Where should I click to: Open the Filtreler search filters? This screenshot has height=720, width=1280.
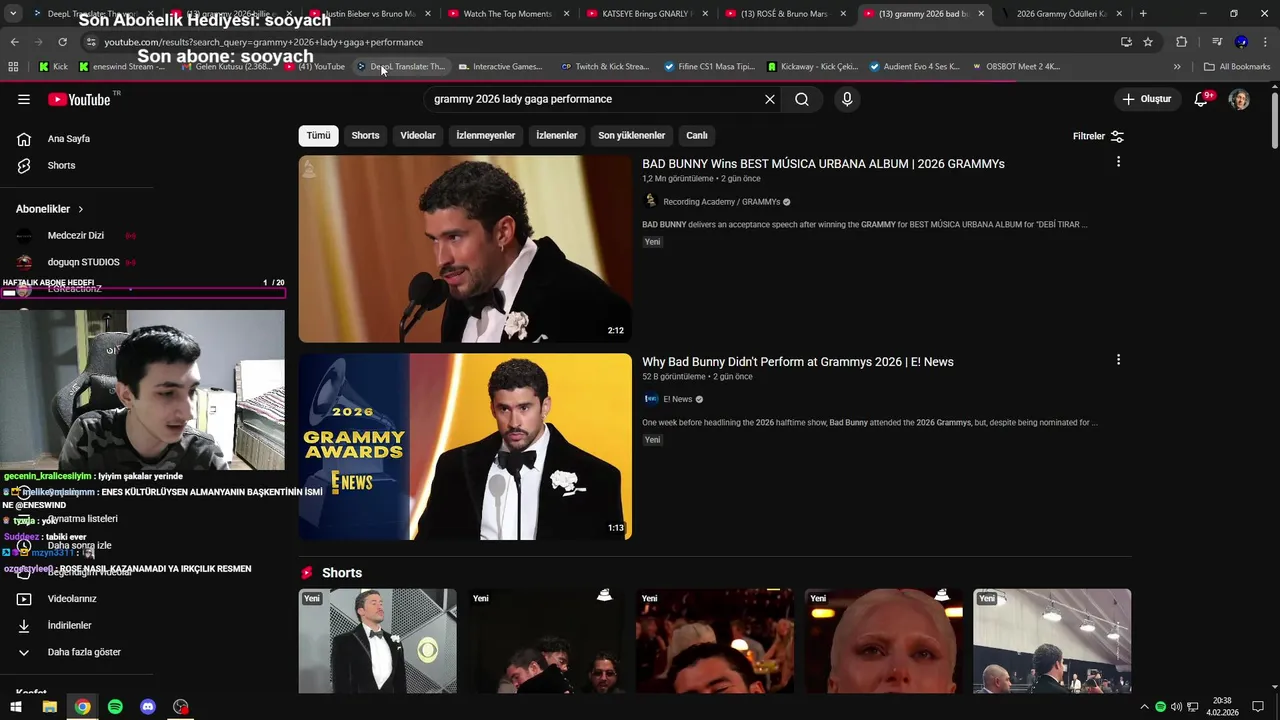[x=1098, y=136]
